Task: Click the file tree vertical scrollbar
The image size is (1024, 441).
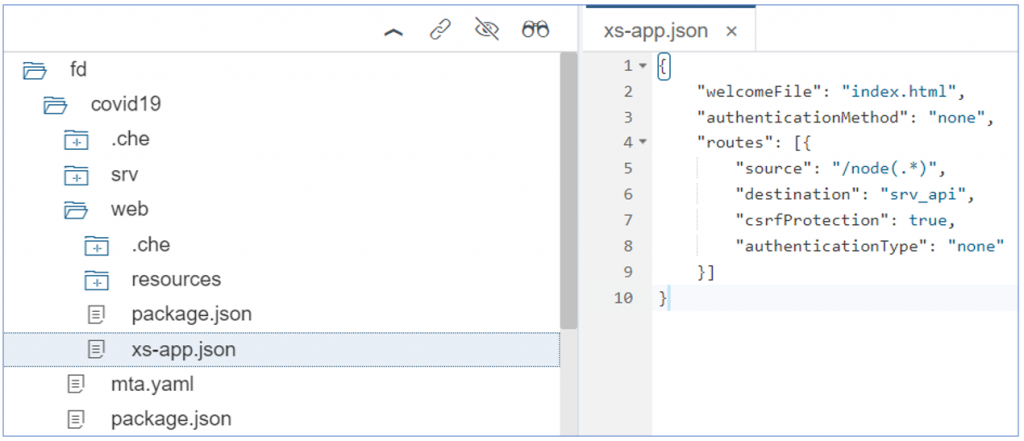Action: (568, 190)
